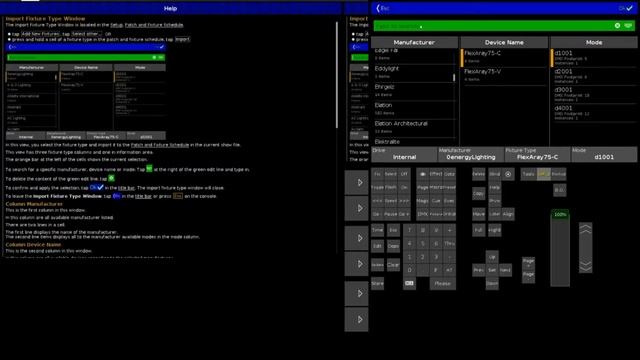640x360 pixels.
Task: Tap numeric key 0
Action: pyautogui.click(x=409, y=270)
